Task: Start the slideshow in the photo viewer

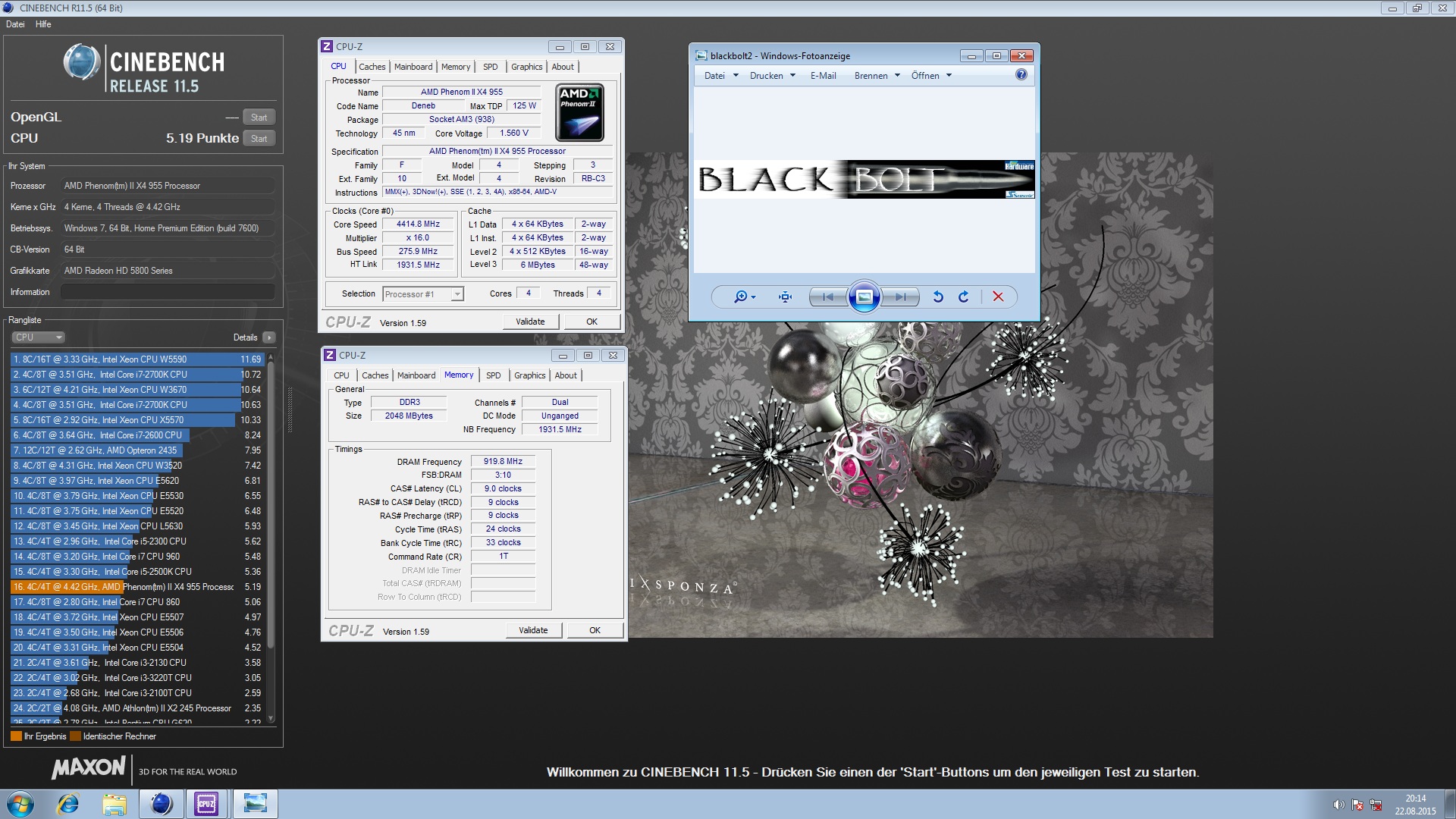Action: [864, 297]
